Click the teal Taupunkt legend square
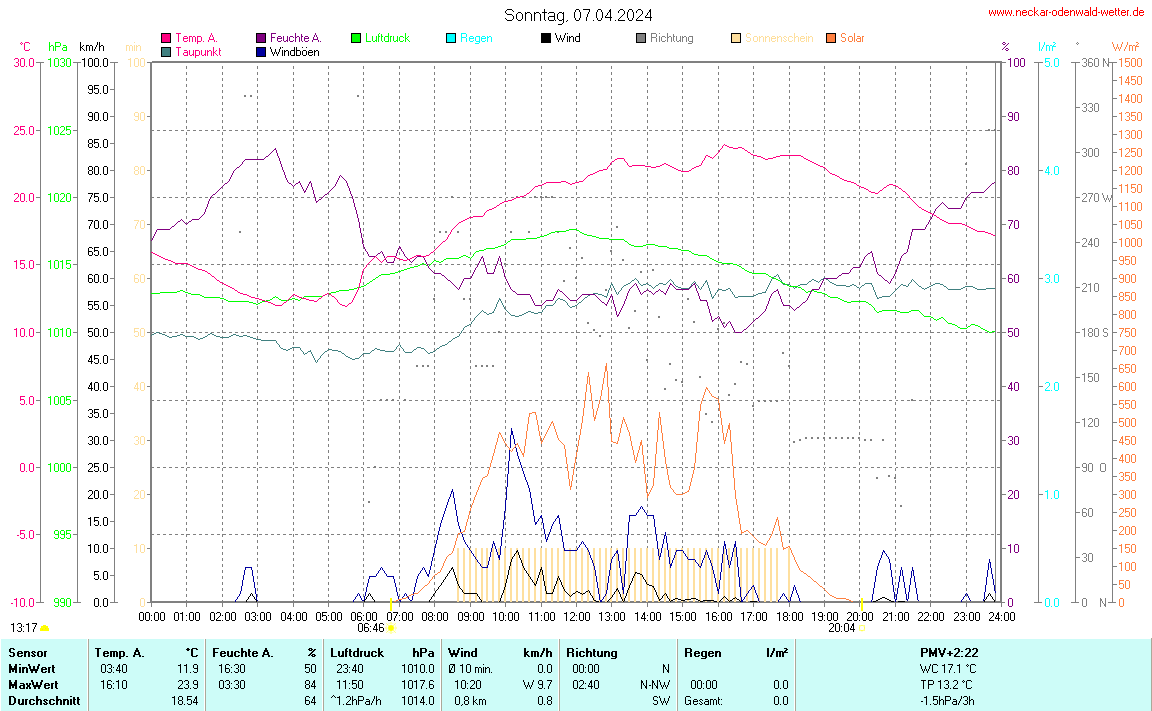The height and width of the screenshot is (711, 1152). (166, 51)
